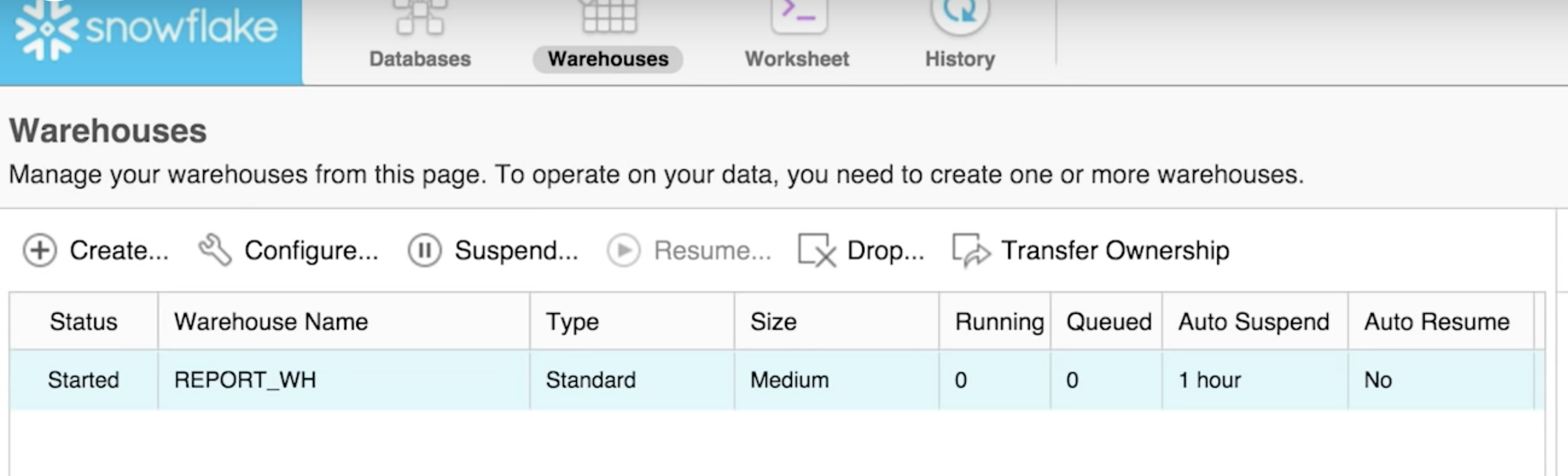
Task: Click the Transfer Ownership arrow icon
Action: tap(971, 250)
